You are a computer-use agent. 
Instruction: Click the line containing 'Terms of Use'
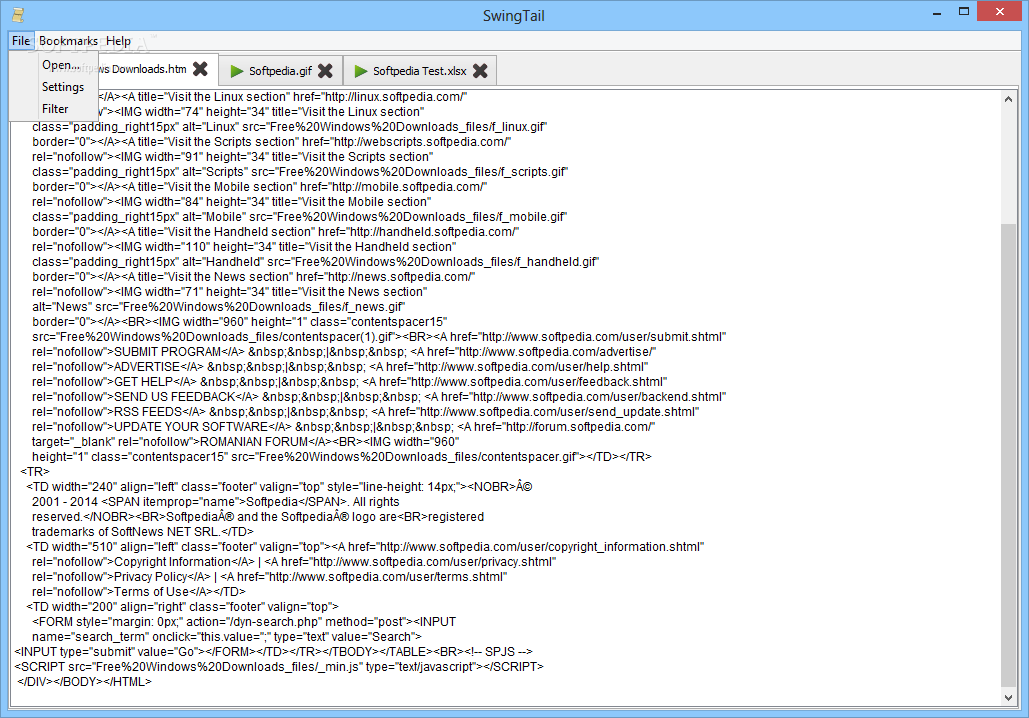(138, 592)
